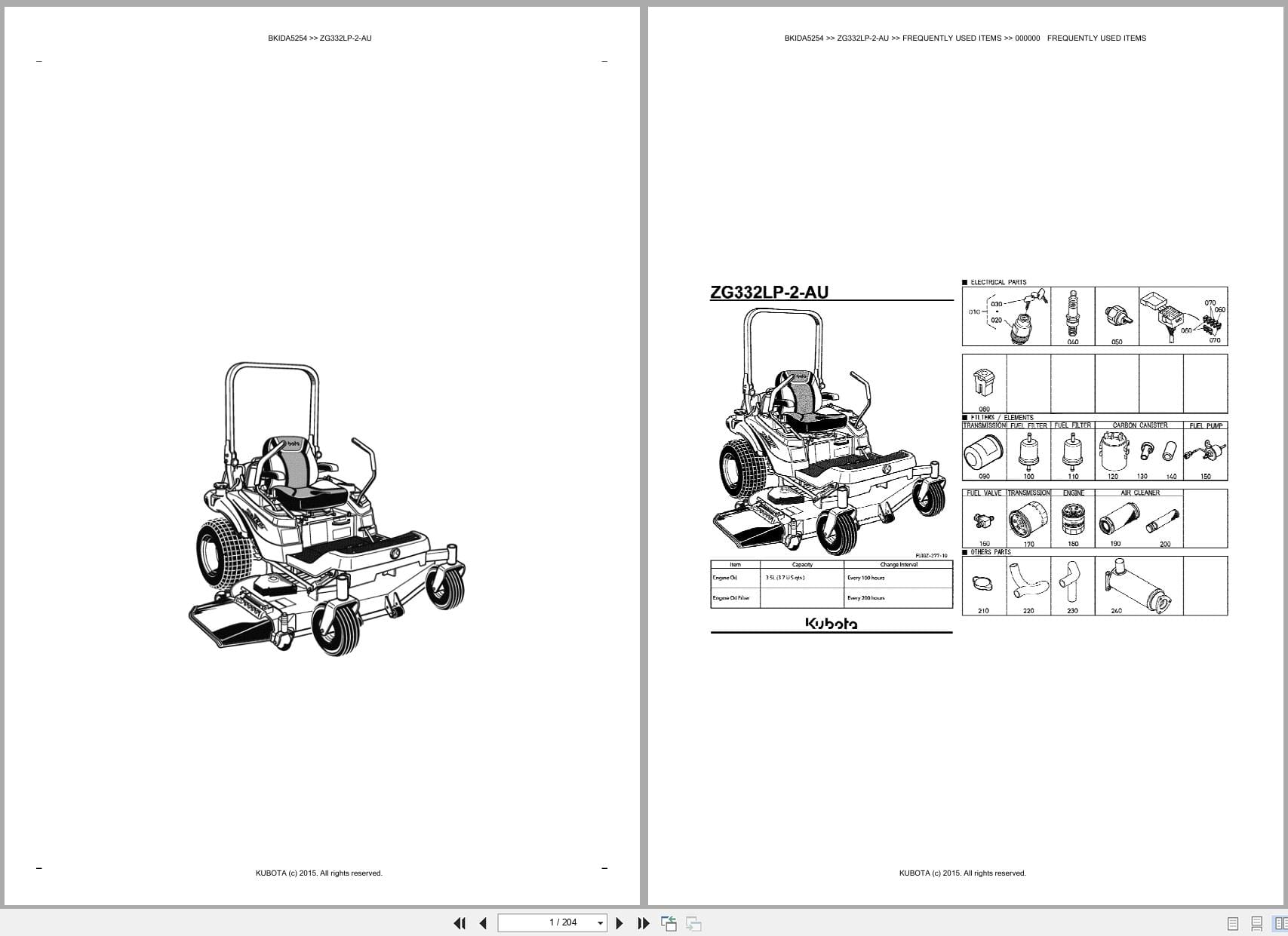The image size is (1288, 936).
Task: Jump to the last page
Action: tap(643, 922)
